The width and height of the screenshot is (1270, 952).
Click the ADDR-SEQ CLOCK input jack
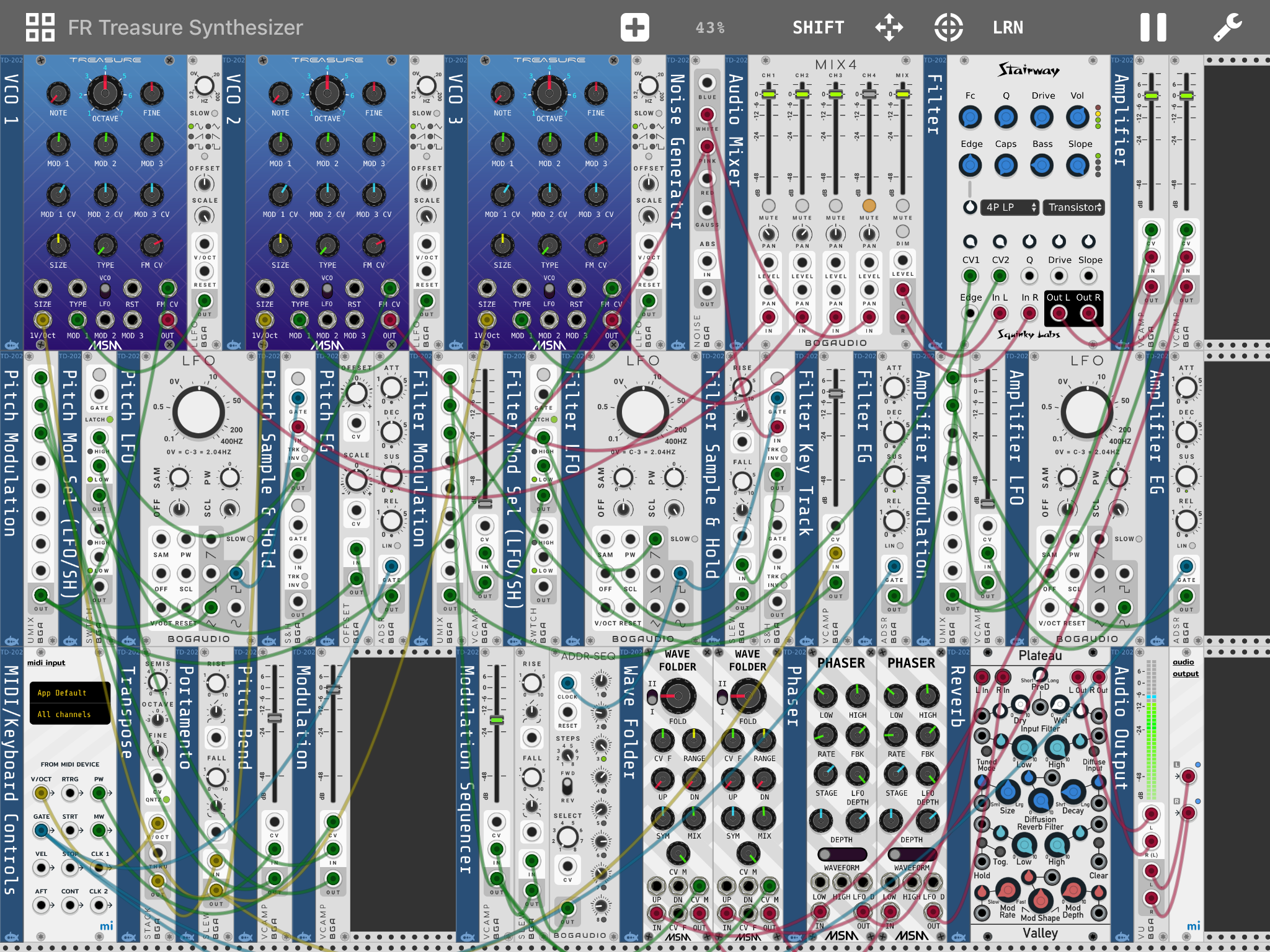click(x=567, y=683)
